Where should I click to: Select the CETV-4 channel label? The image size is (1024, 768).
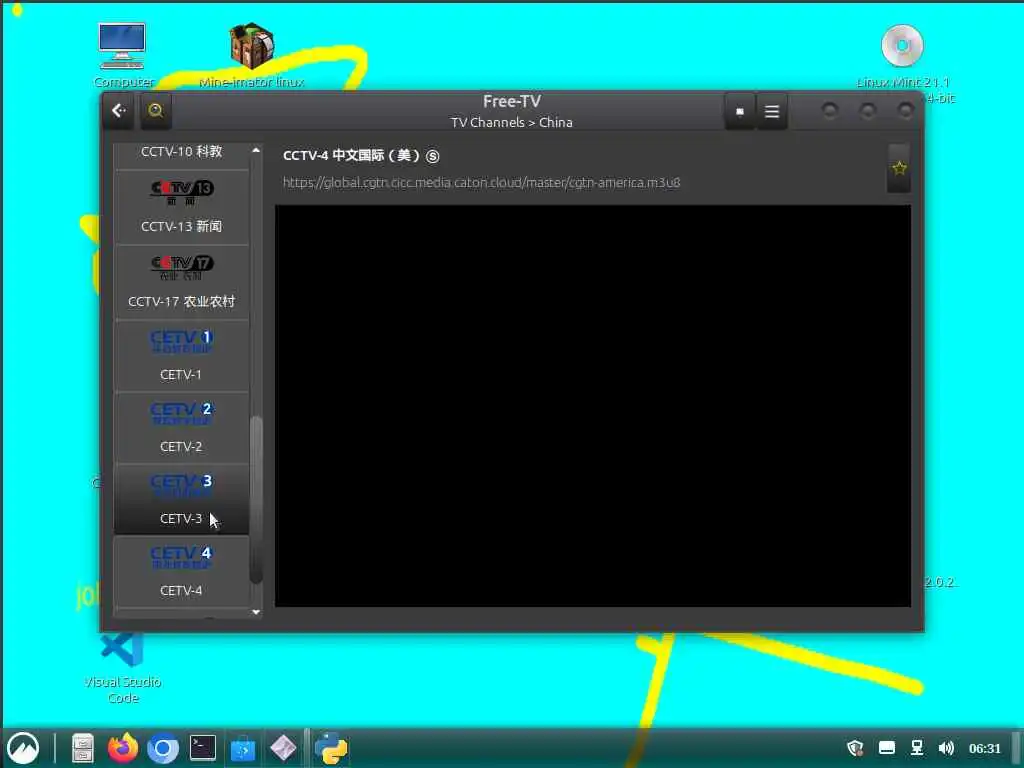click(x=181, y=590)
